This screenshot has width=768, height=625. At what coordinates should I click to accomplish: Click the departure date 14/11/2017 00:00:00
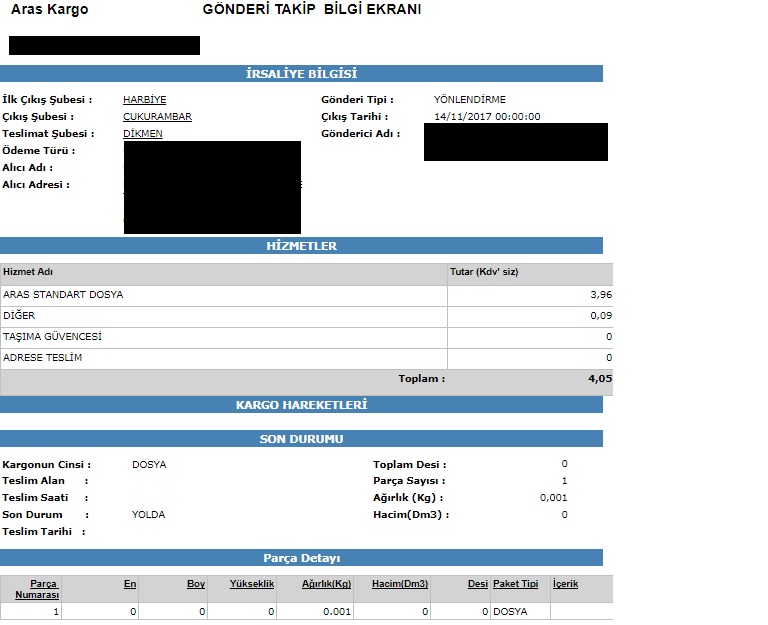click(x=487, y=117)
